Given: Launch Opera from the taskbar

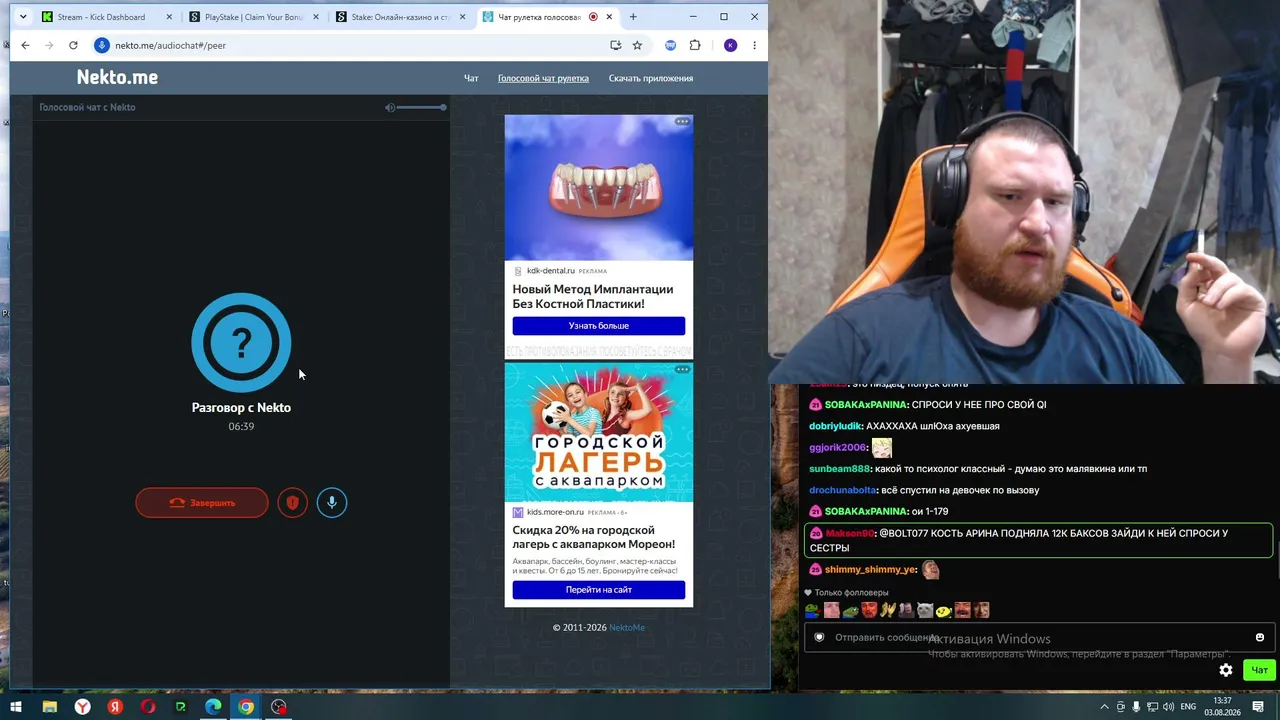Looking at the screenshot, I should [148, 707].
